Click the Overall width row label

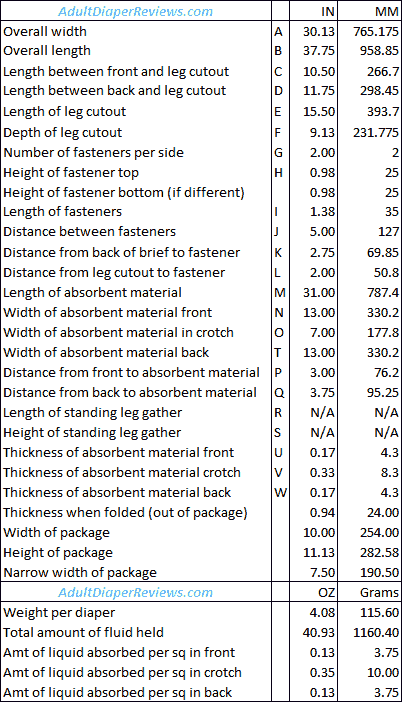pos(45,31)
